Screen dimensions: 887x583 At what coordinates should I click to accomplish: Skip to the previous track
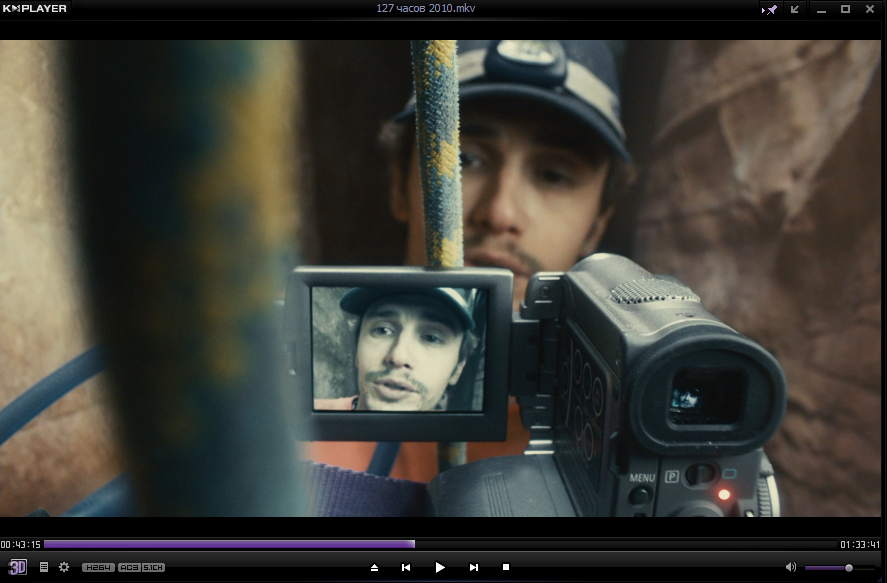point(406,567)
